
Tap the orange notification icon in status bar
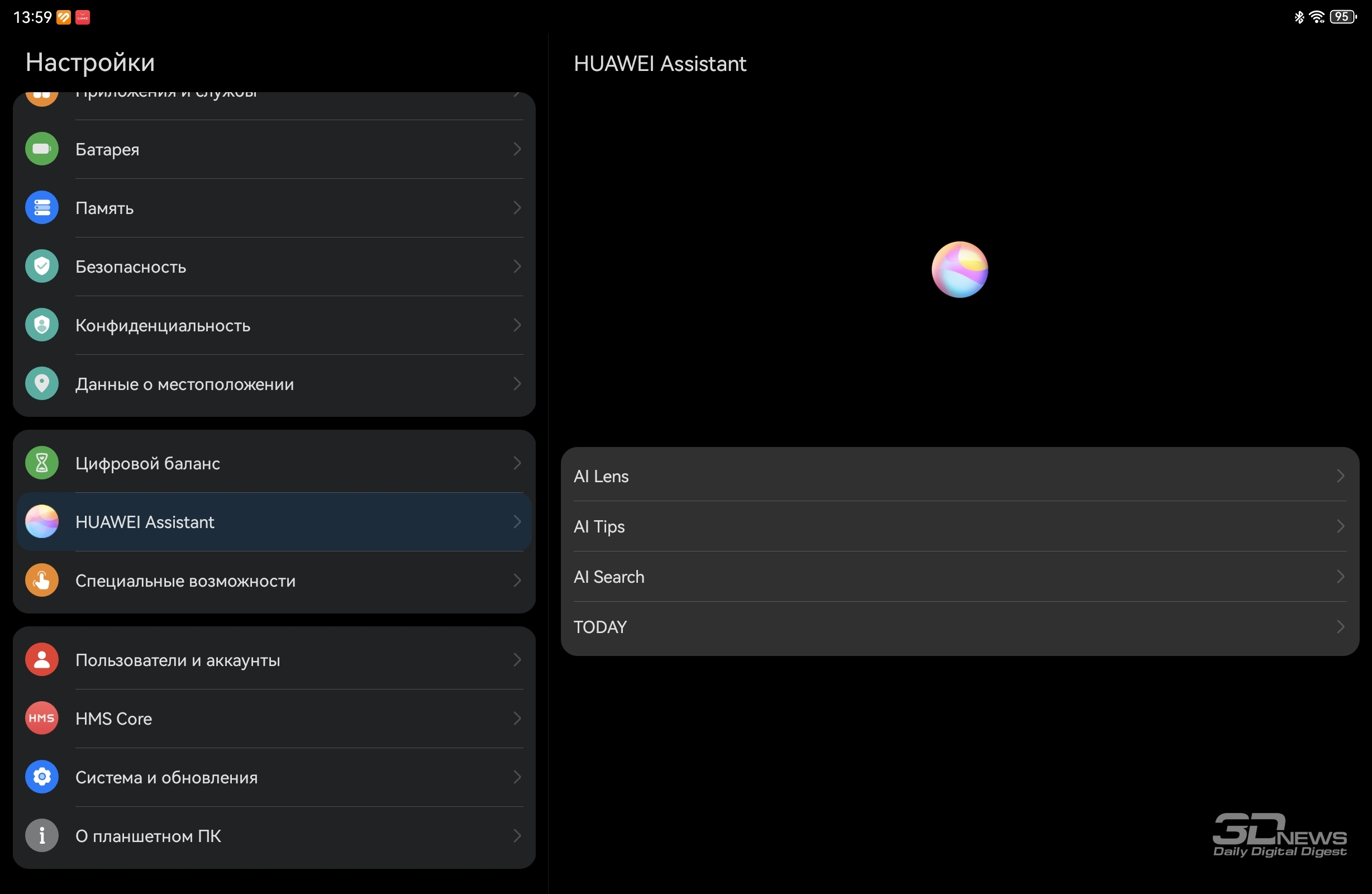click(x=64, y=17)
